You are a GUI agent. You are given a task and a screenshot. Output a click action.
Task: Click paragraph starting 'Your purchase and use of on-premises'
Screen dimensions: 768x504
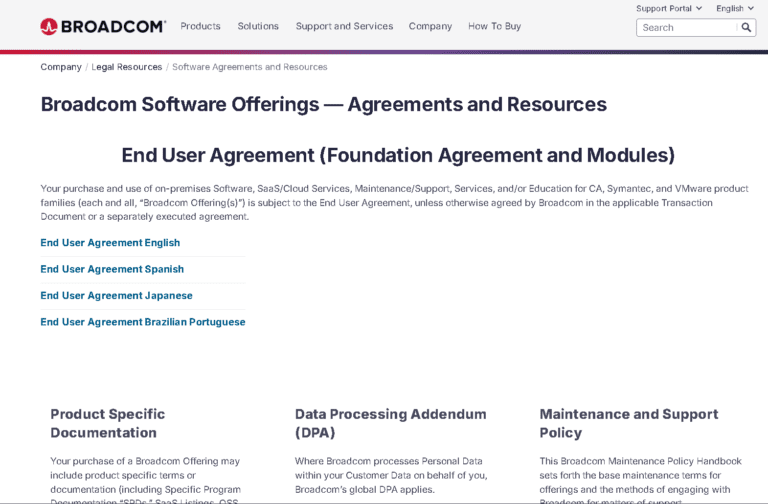point(394,203)
